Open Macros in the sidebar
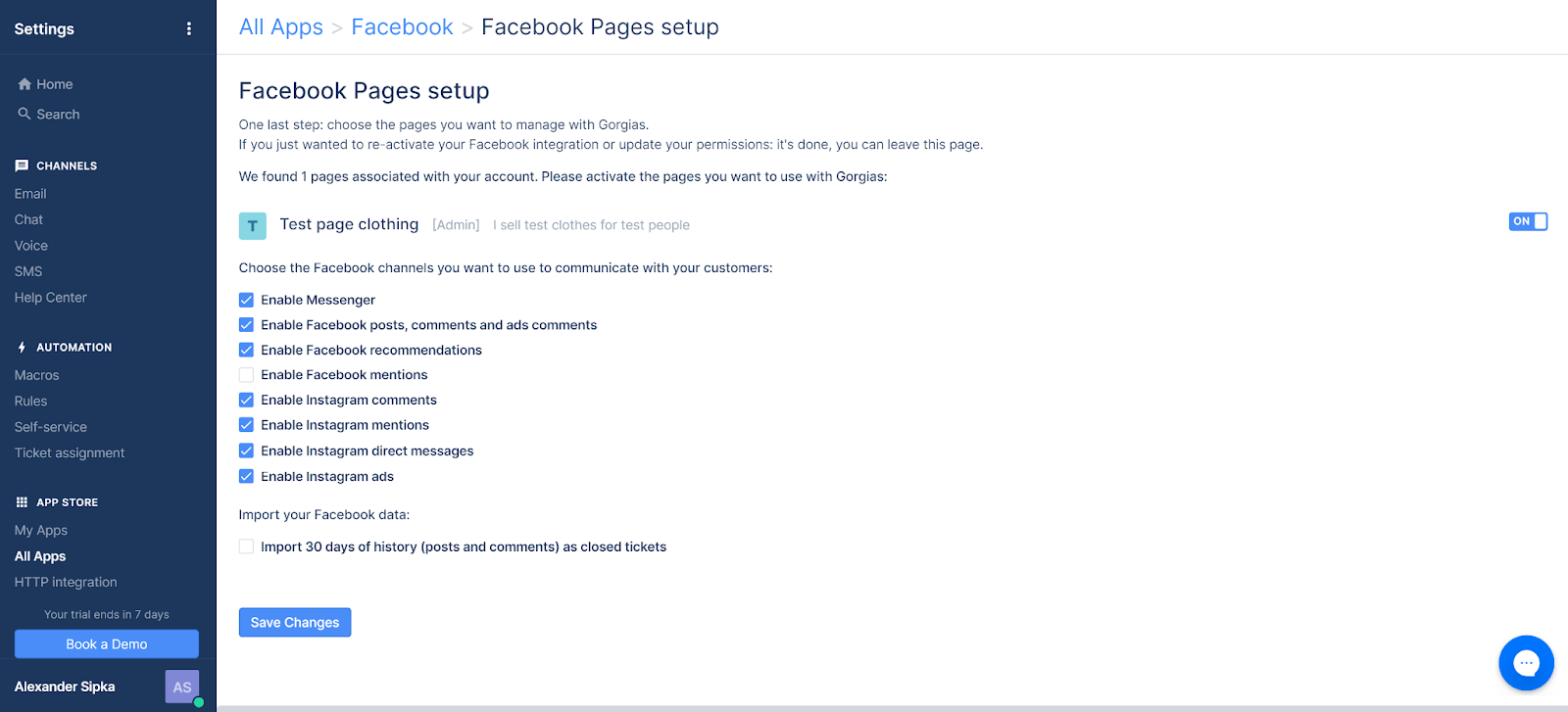The height and width of the screenshot is (712, 1568). (x=37, y=375)
